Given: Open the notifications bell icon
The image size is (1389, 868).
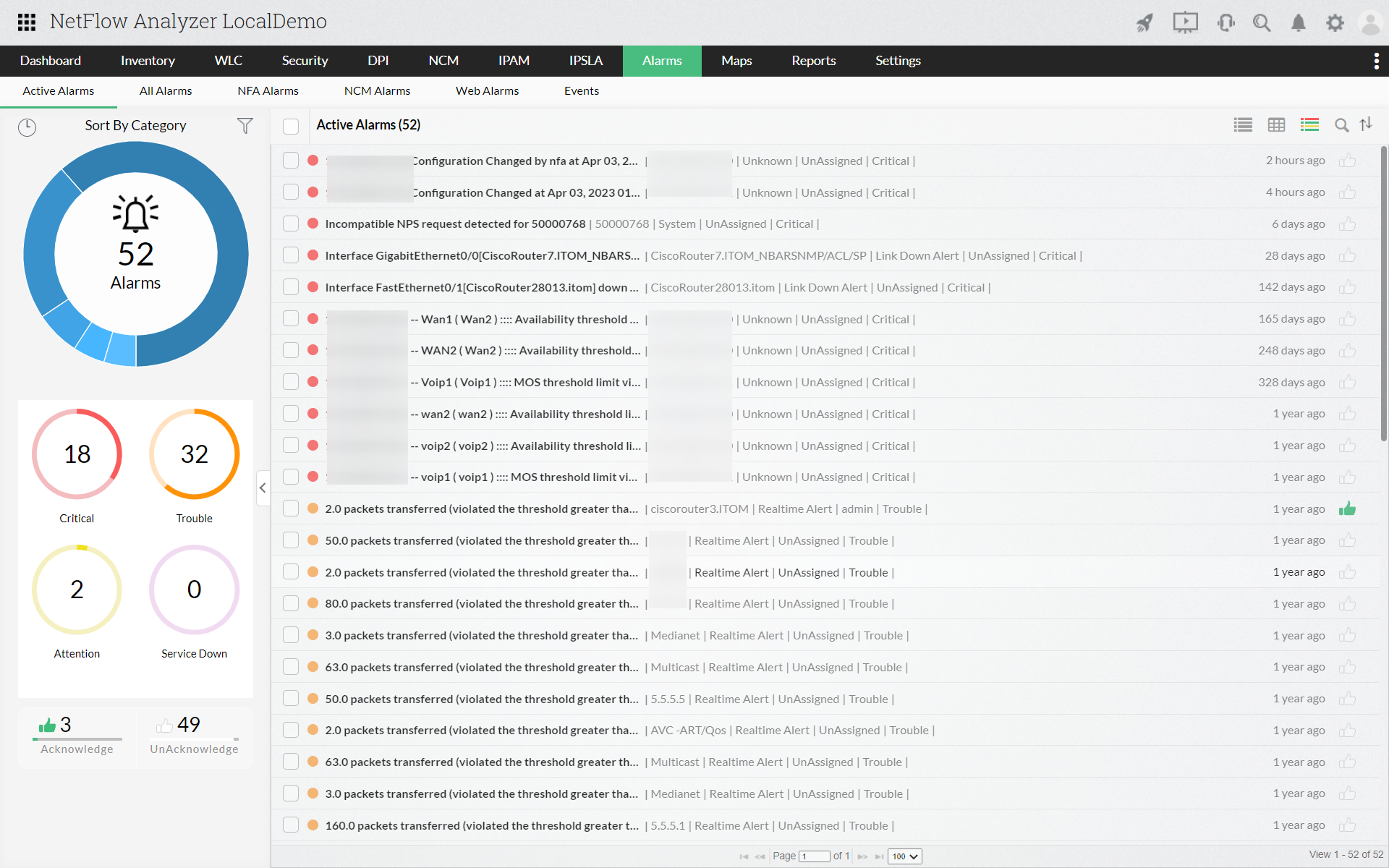Looking at the screenshot, I should coord(1299,23).
